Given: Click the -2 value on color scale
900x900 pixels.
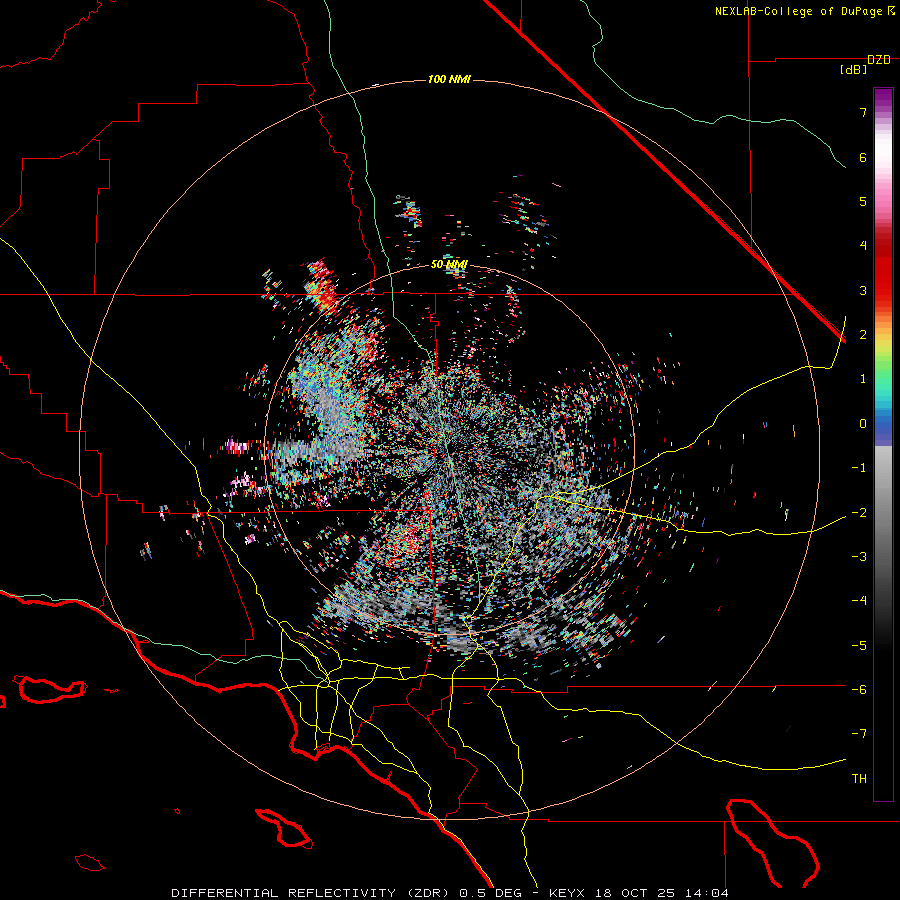Looking at the screenshot, I should 859,513.
